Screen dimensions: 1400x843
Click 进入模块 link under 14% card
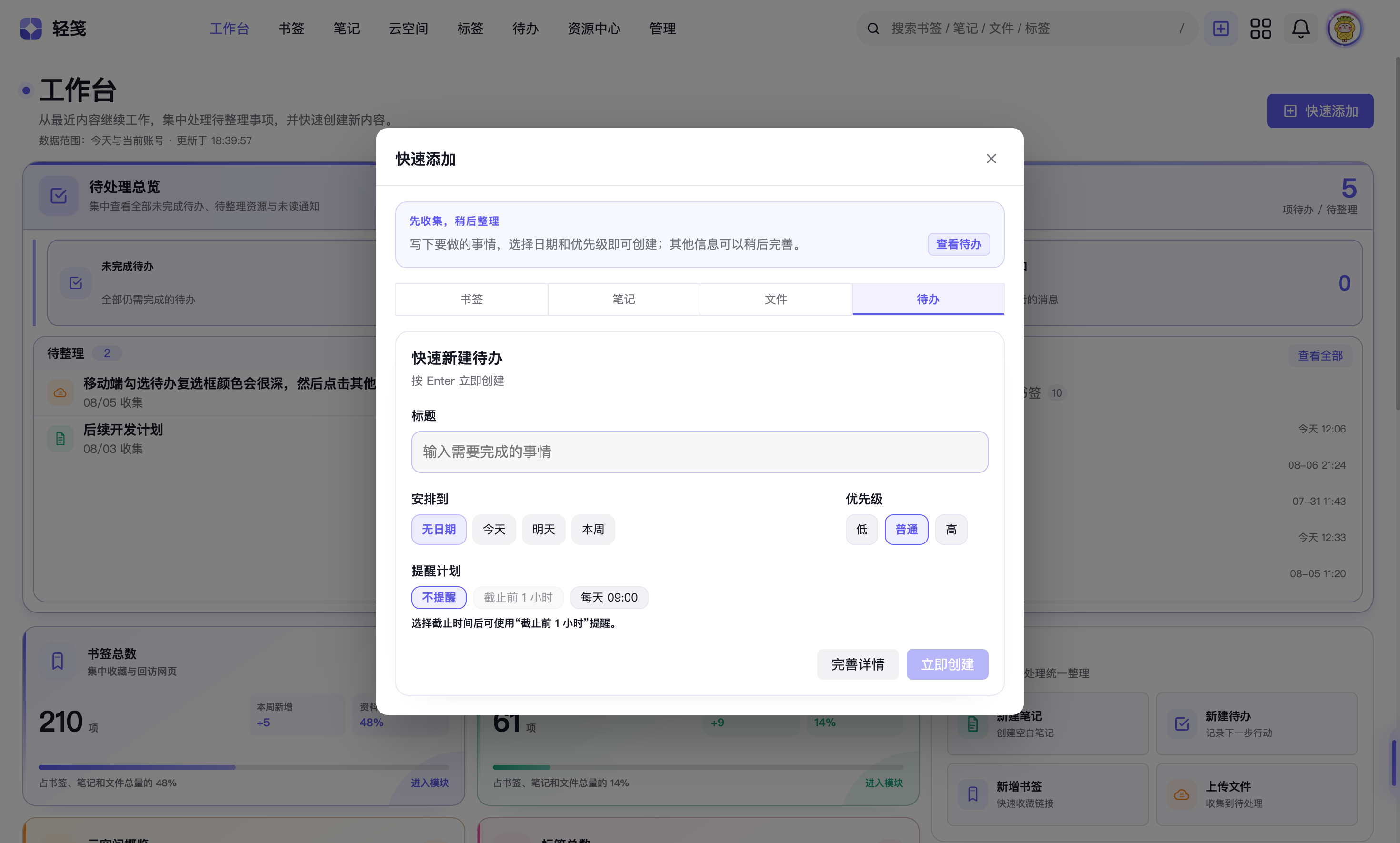pyautogui.click(x=884, y=783)
